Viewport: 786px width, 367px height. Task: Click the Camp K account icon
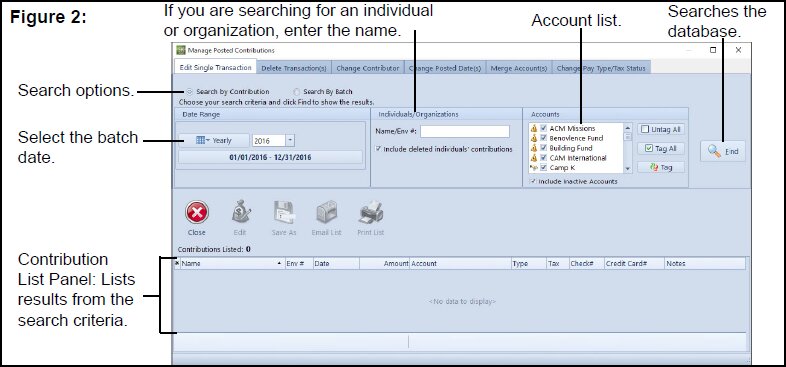click(534, 167)
